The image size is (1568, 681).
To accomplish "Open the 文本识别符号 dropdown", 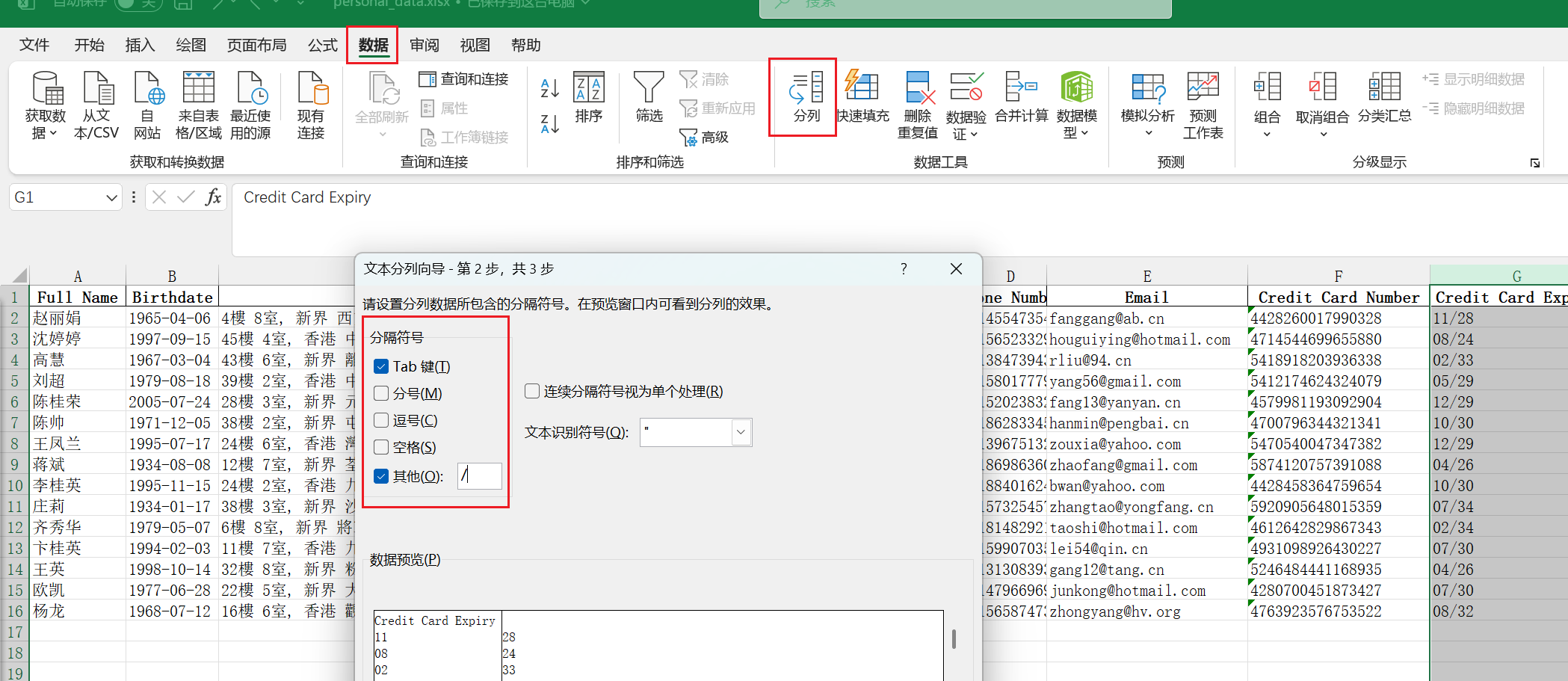I will [x=741, y=432].
